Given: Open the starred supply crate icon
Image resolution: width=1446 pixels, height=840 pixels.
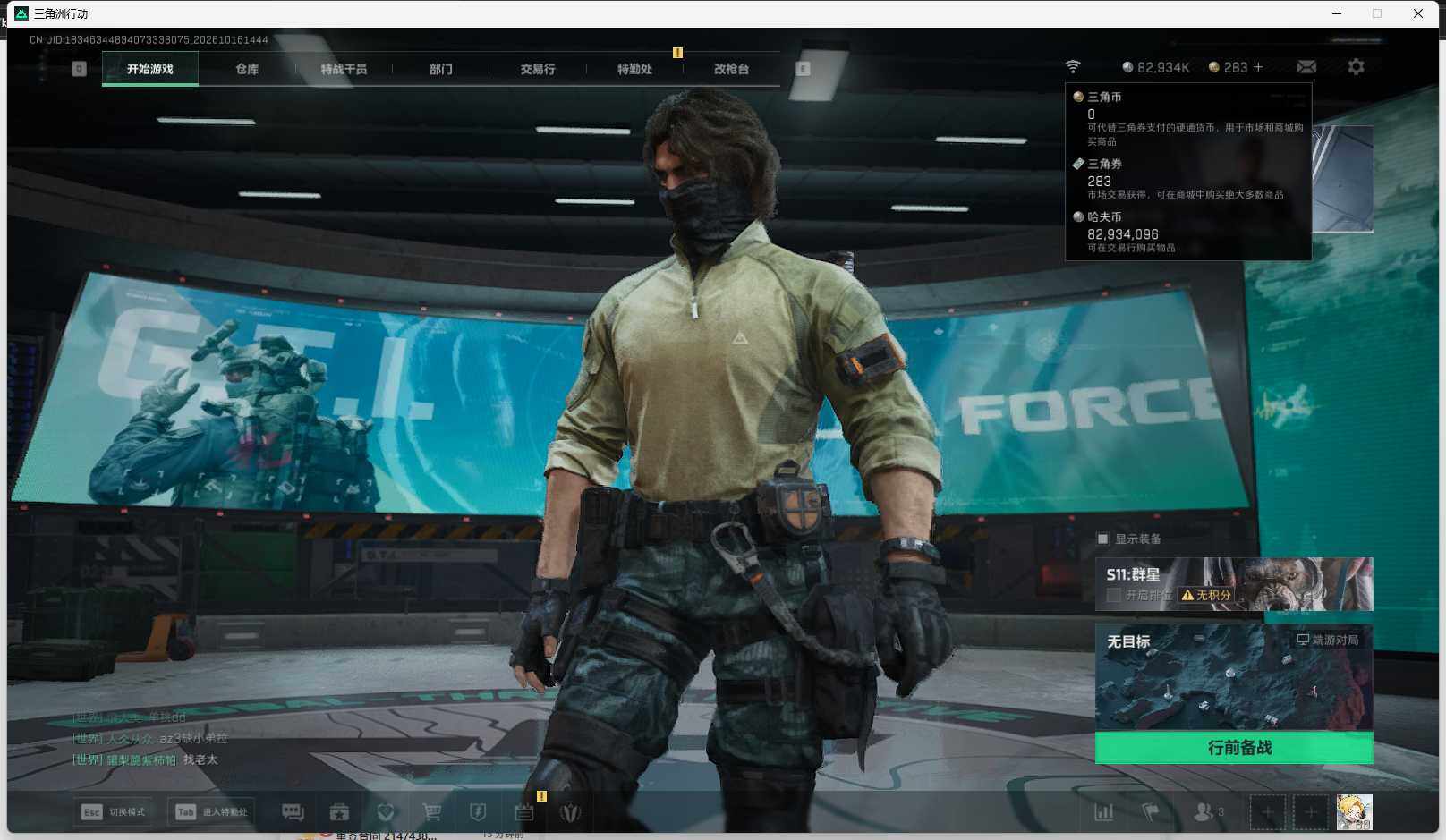Looking at the screenshot, I should [339, 812].
